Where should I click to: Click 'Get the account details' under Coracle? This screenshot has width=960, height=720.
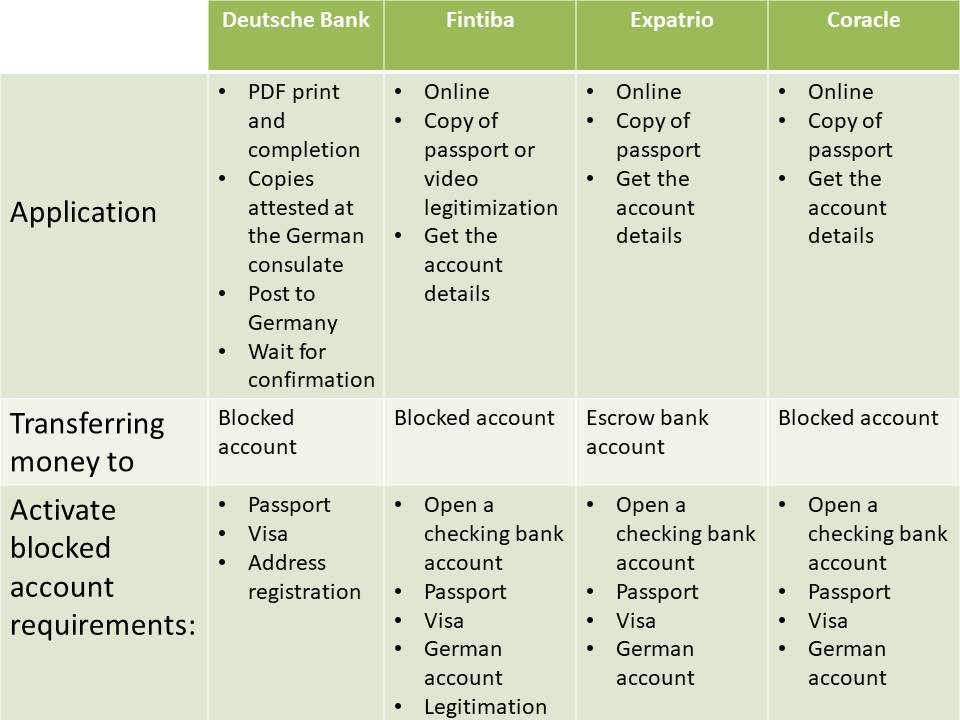coord(847,207)
